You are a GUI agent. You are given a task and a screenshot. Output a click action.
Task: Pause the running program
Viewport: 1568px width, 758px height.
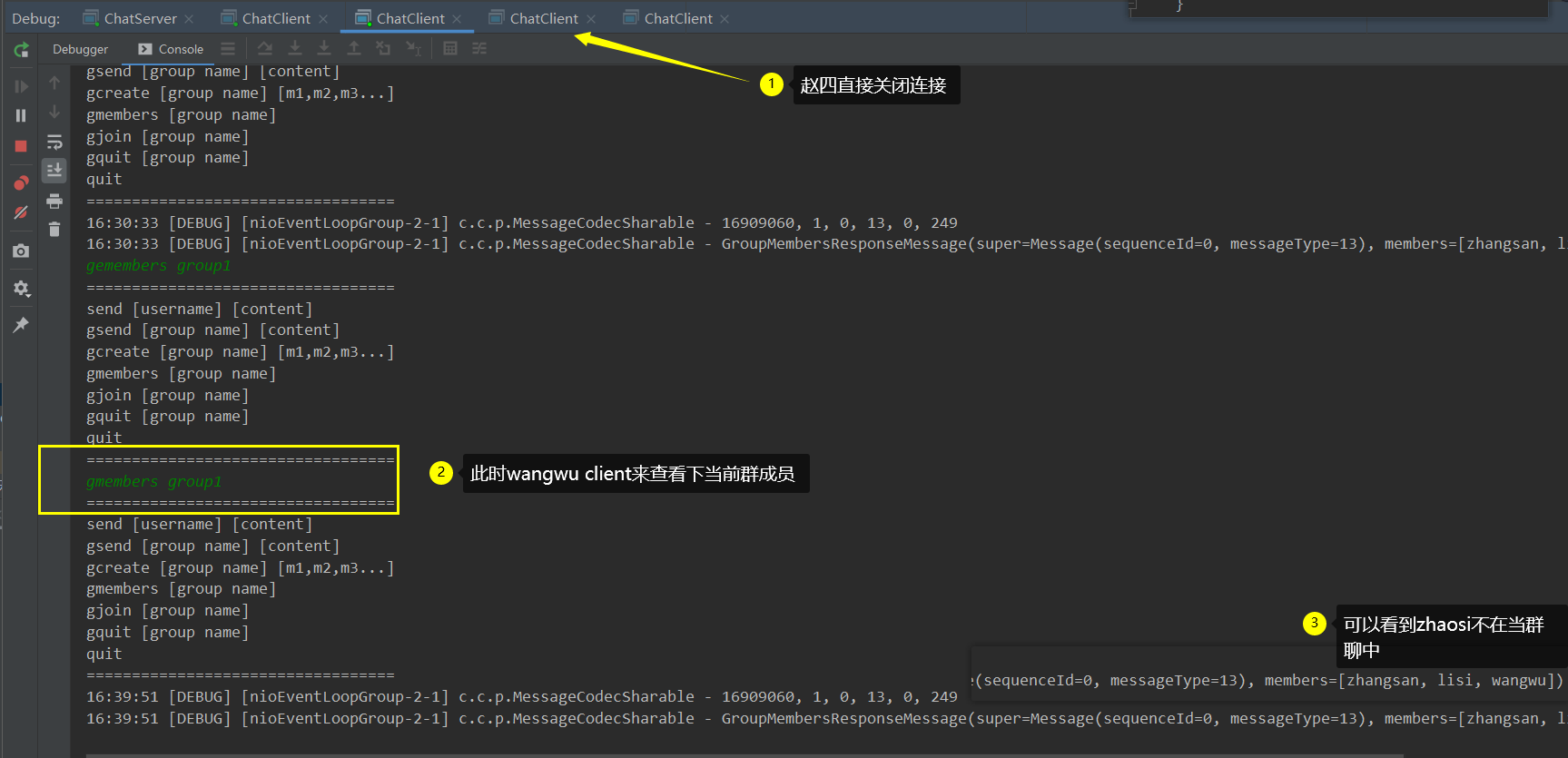pyautogui.click(x=21, y=115)
